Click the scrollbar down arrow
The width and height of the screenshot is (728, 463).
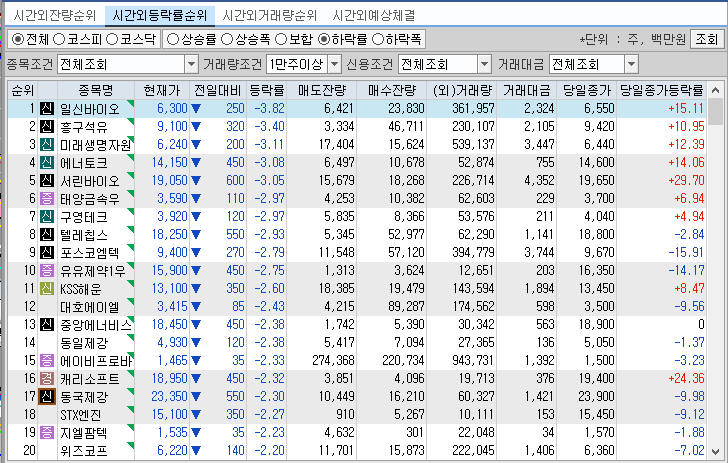[x=715, y=452]
